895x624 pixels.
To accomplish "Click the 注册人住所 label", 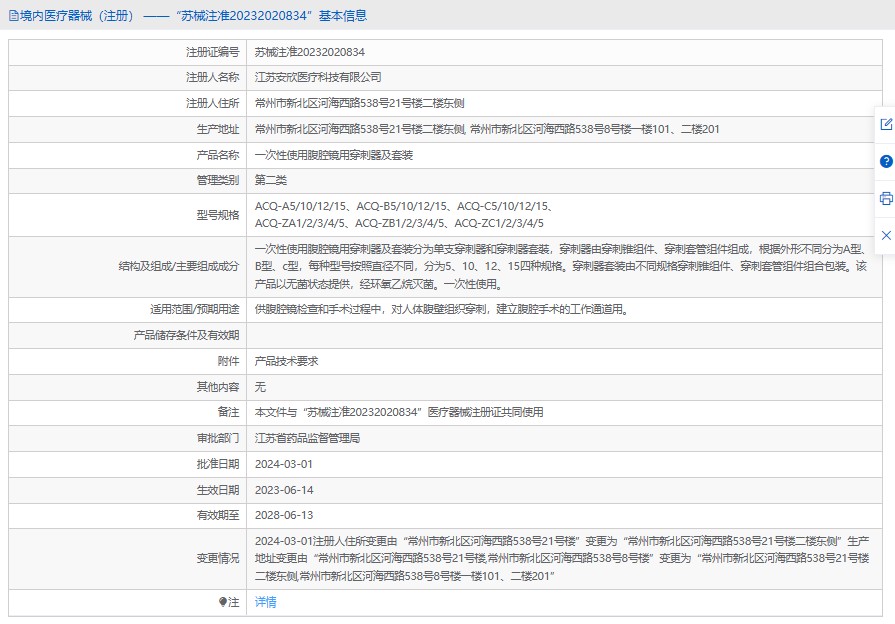I will [212, 103].
